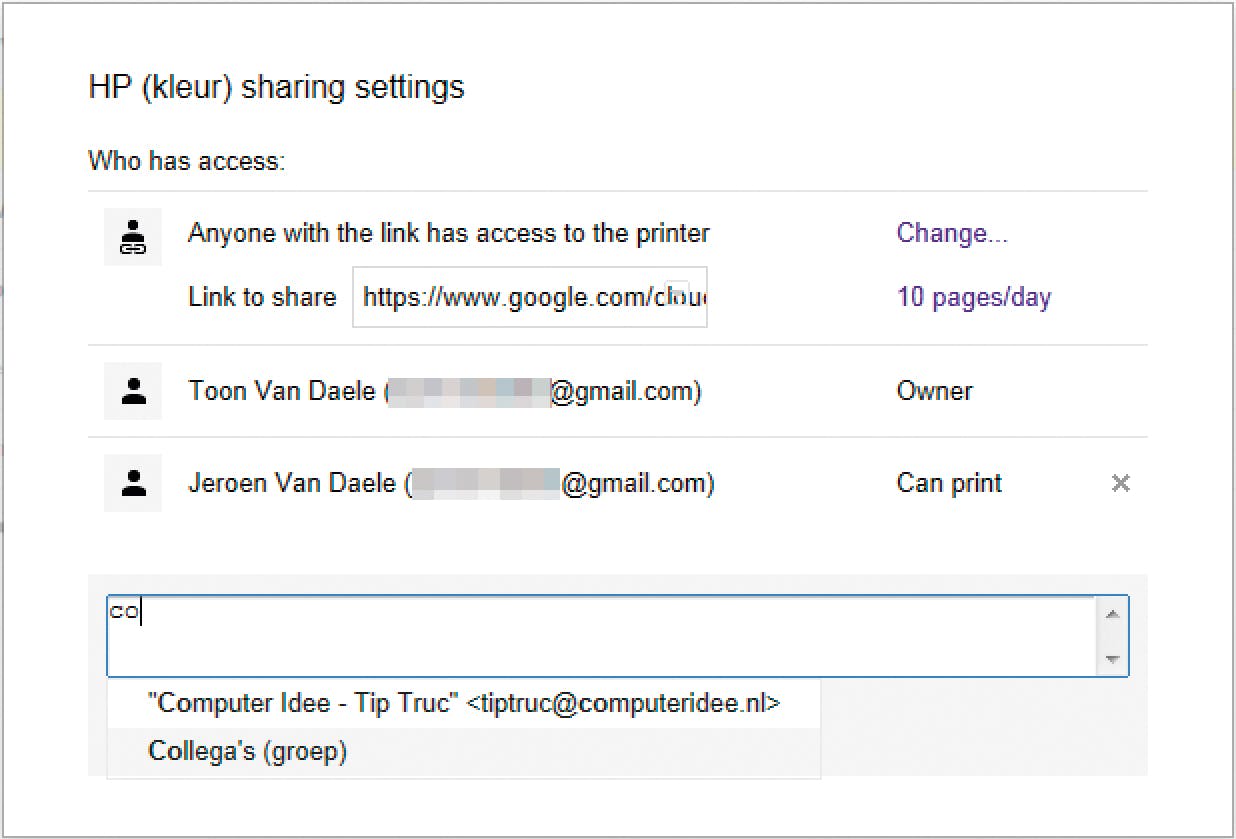The width and height of the screenshot is (1236, 839).
Task: Click Jeroen Van Daele's user icon
Action: 133,484
